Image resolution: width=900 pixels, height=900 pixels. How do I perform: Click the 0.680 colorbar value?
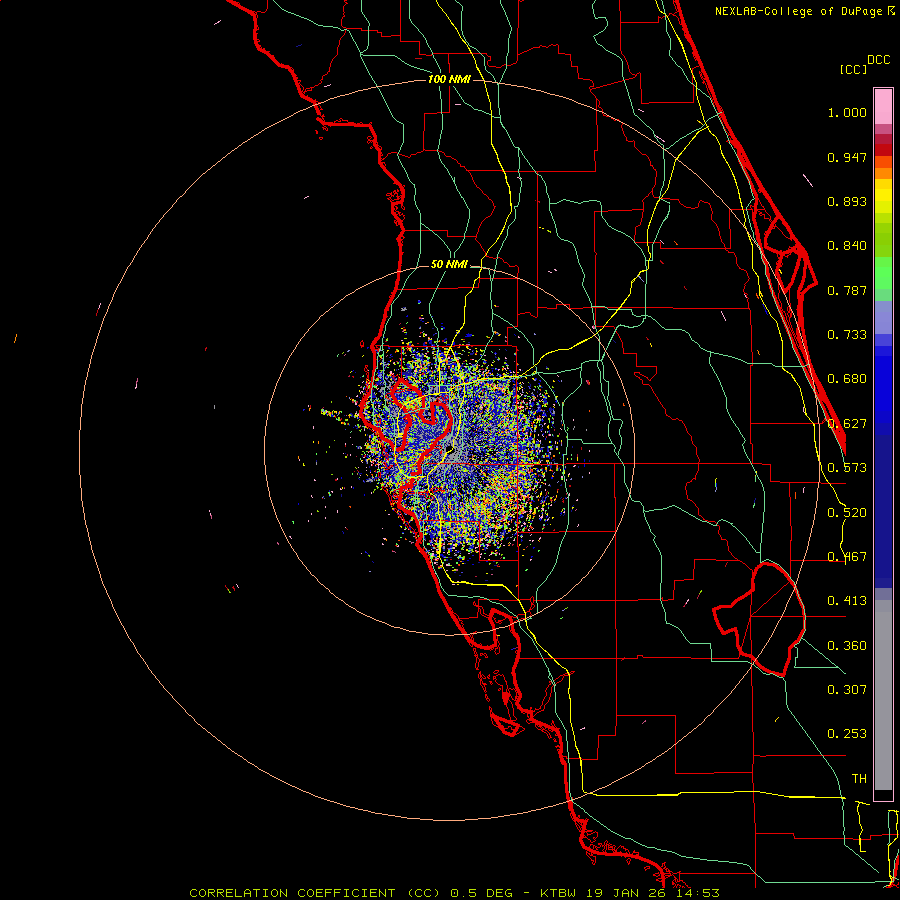(847, 379)
